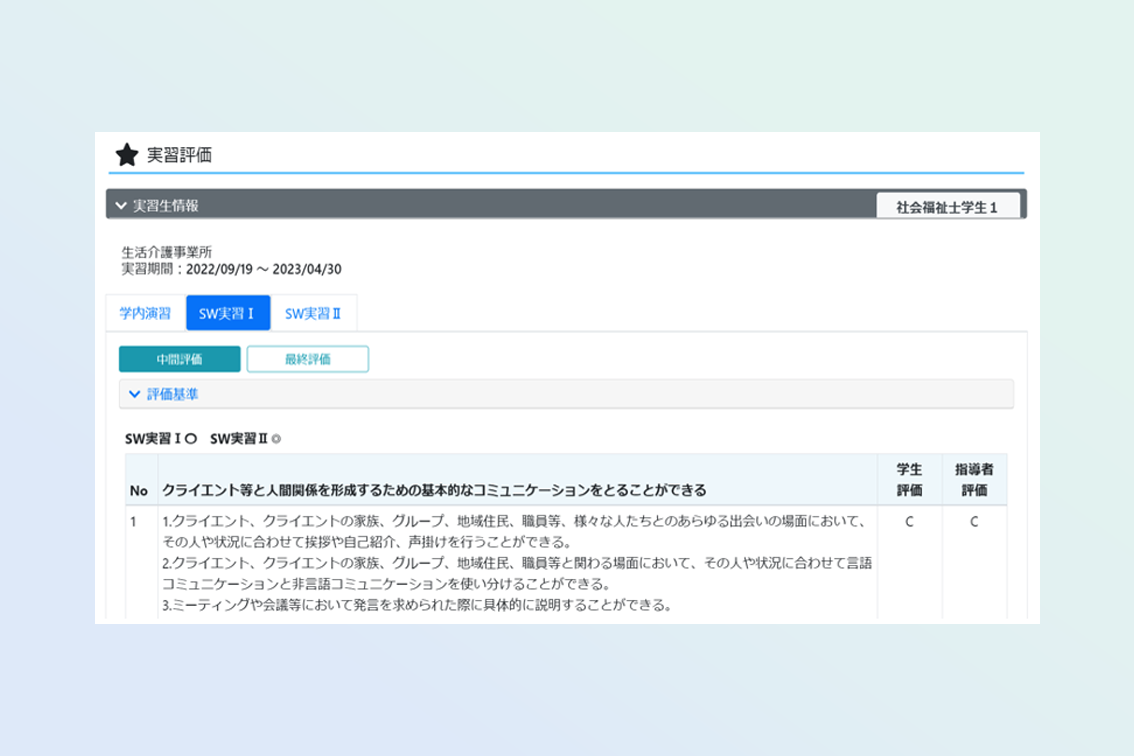Click the 生活介護事業所 facility name

click(166, 252)
